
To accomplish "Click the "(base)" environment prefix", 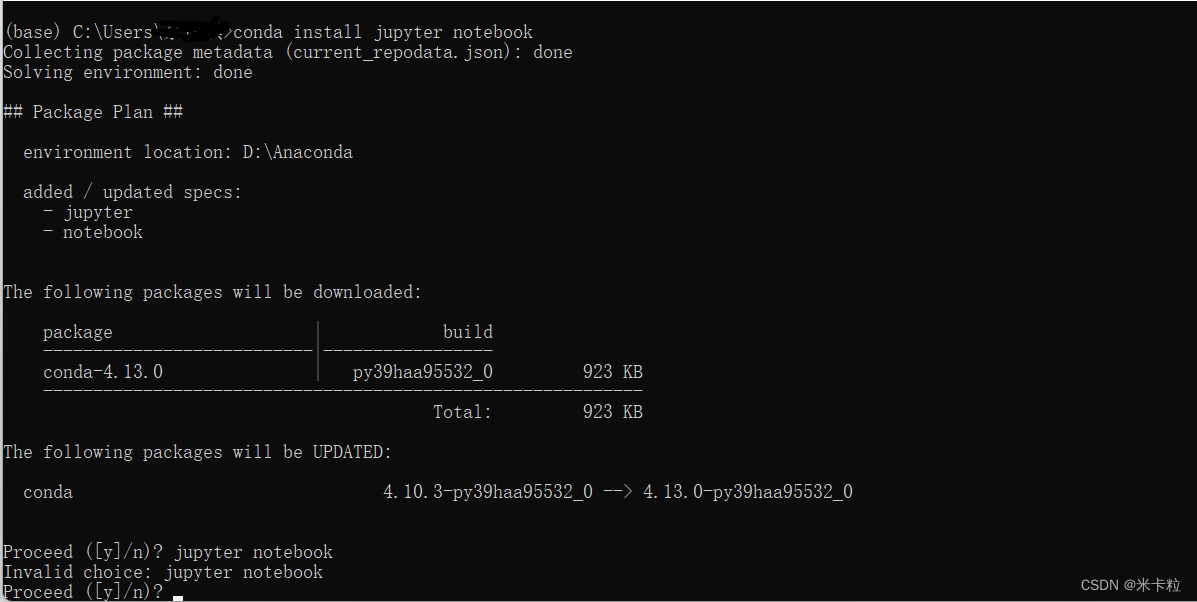I will [x=32, y=32].
